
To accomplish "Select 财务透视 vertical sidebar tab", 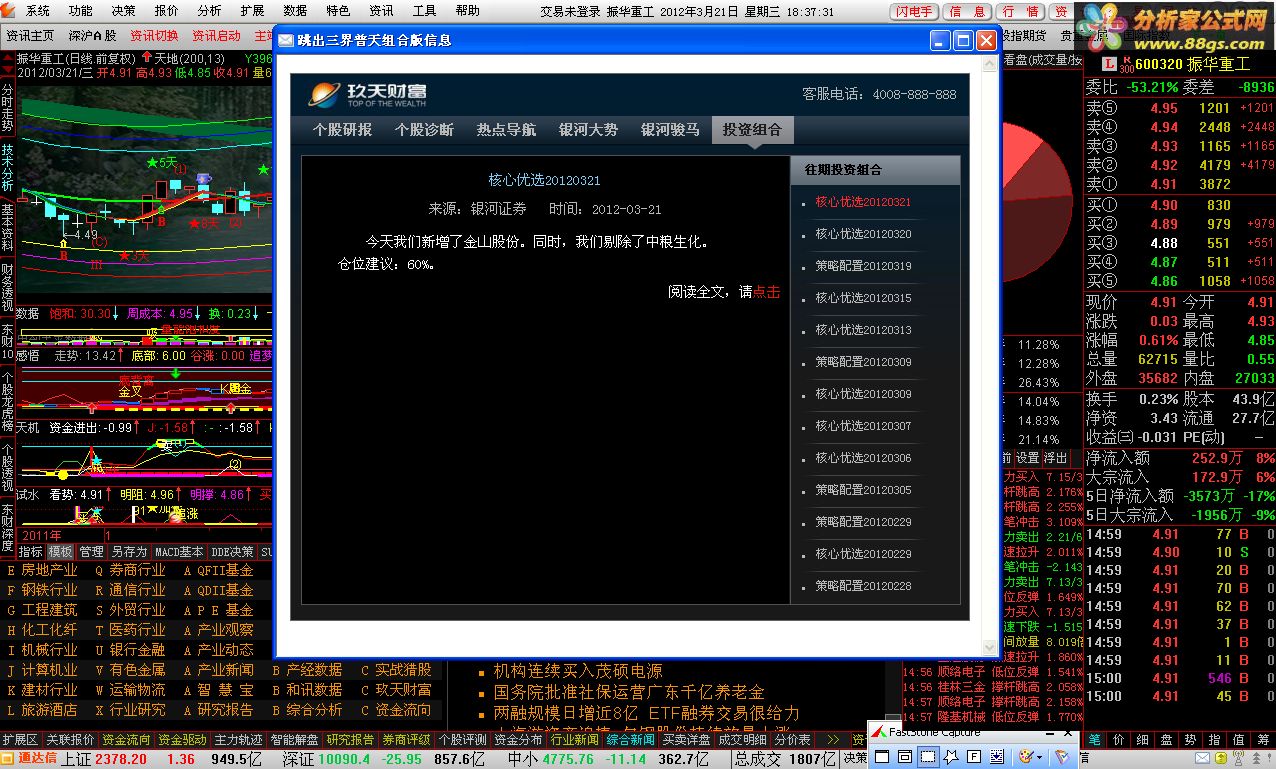I will (x=8, y=288).
